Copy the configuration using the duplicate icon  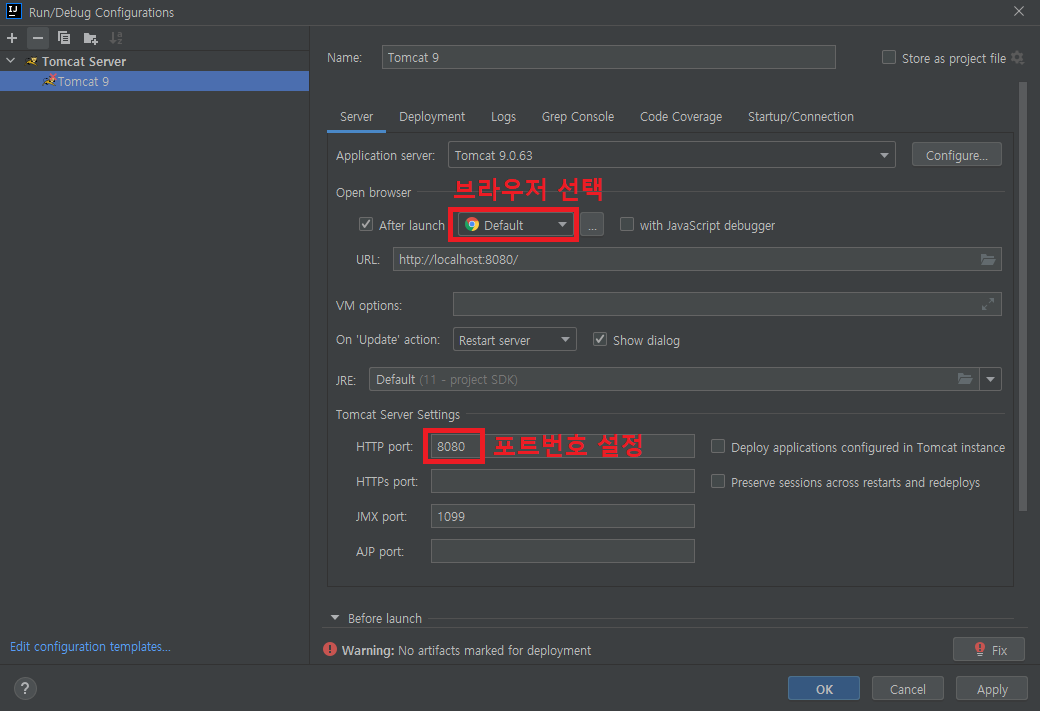click(x=64, y=38)
